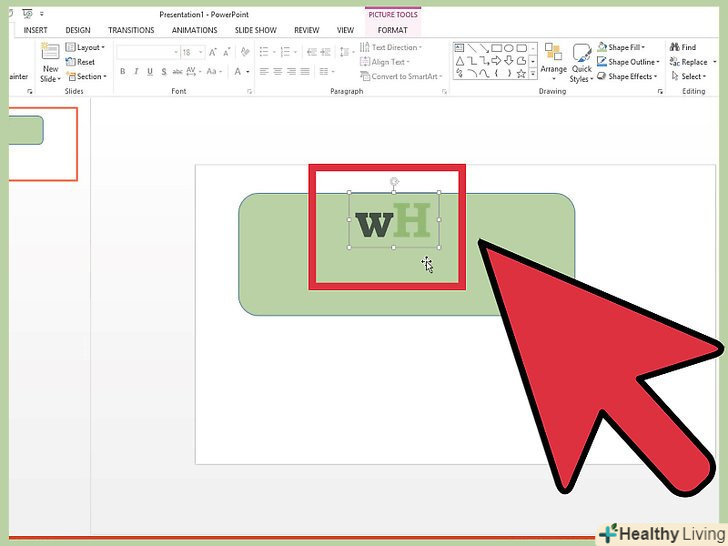728x546 pixels.
Task: Open the Arrange tool
Action: tap(553, 60)
